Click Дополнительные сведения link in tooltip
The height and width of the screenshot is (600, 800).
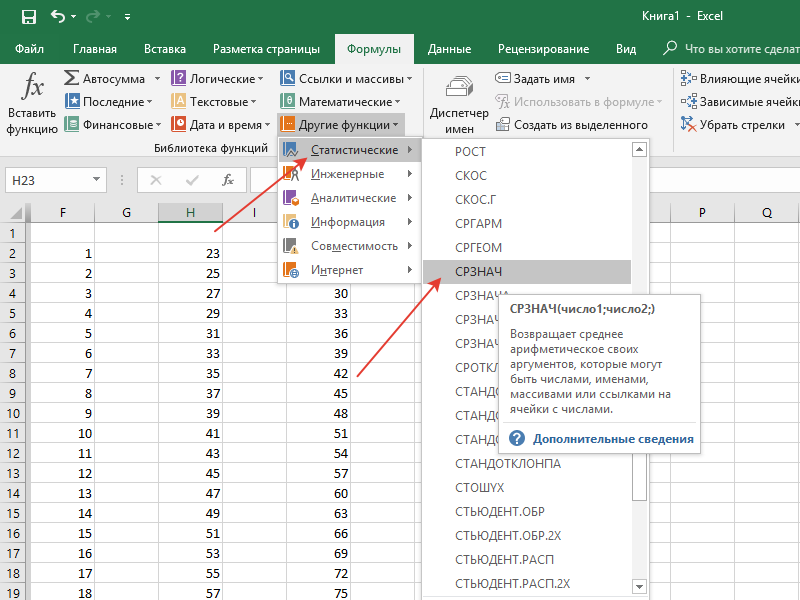613,439
